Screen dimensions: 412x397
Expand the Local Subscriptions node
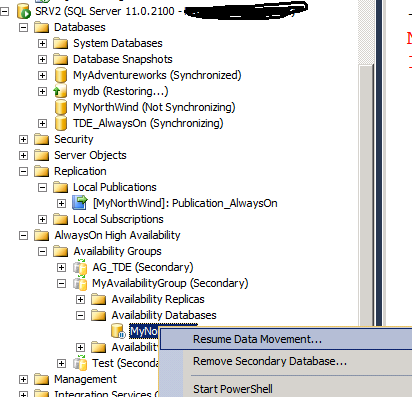pos(42,219)
